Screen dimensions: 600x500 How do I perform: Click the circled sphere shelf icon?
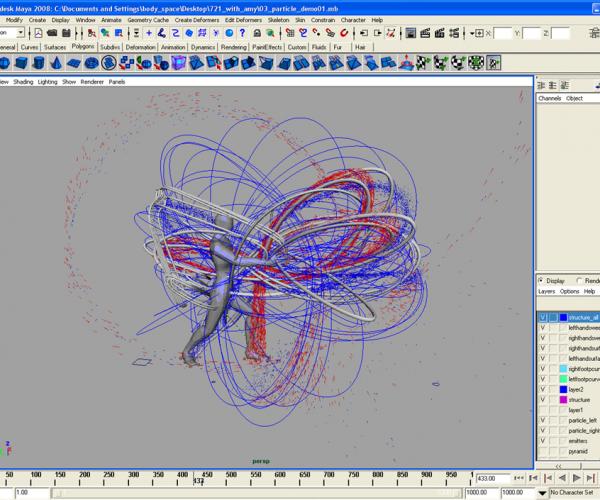coord(109,63)
